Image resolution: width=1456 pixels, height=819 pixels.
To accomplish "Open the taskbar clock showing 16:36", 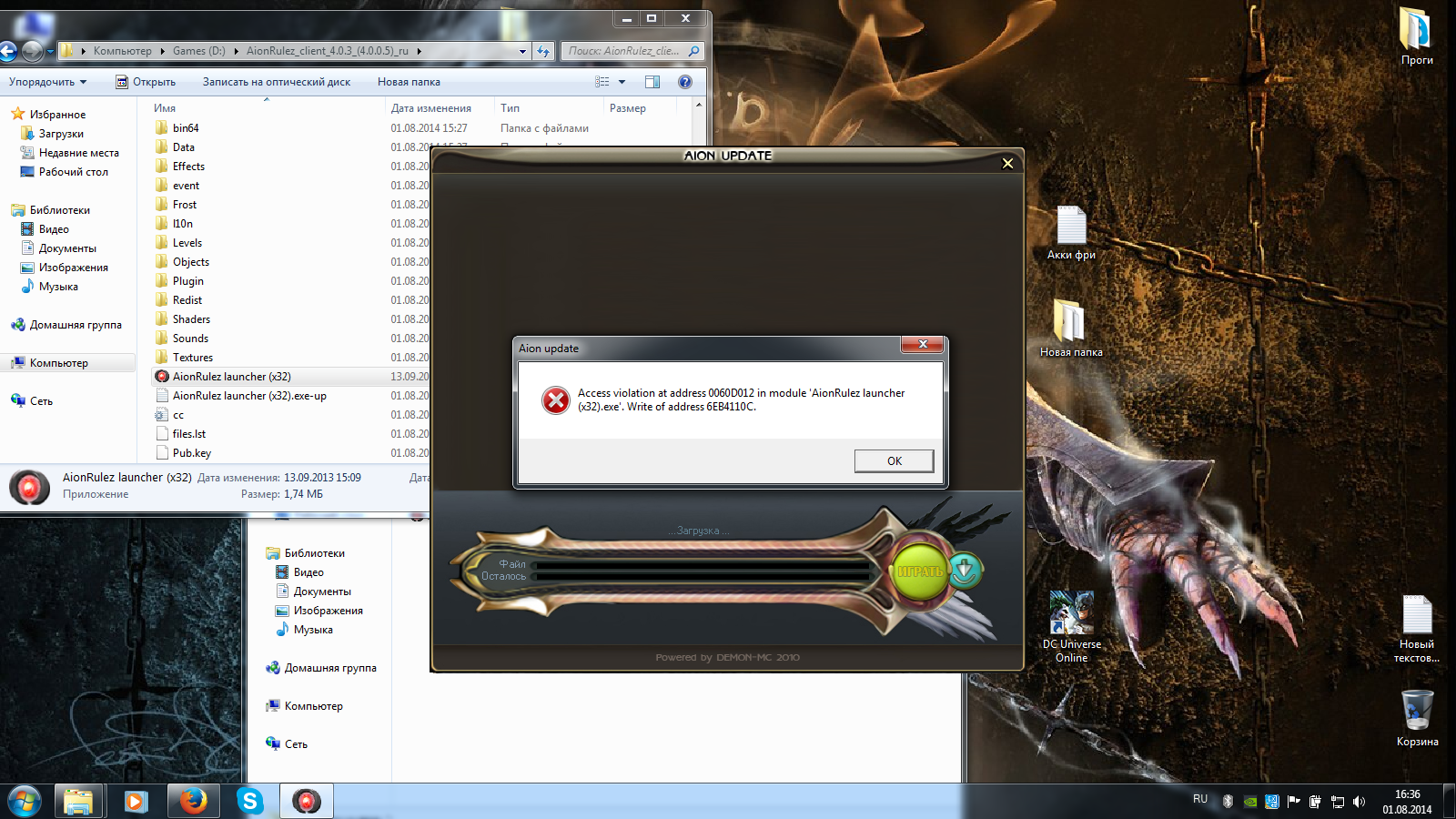I will tap(1407, 802).
